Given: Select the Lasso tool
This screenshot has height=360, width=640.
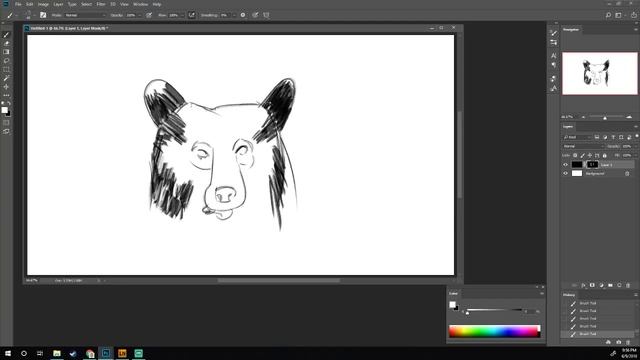Looking at the screenshot, I should pos(6,60).
